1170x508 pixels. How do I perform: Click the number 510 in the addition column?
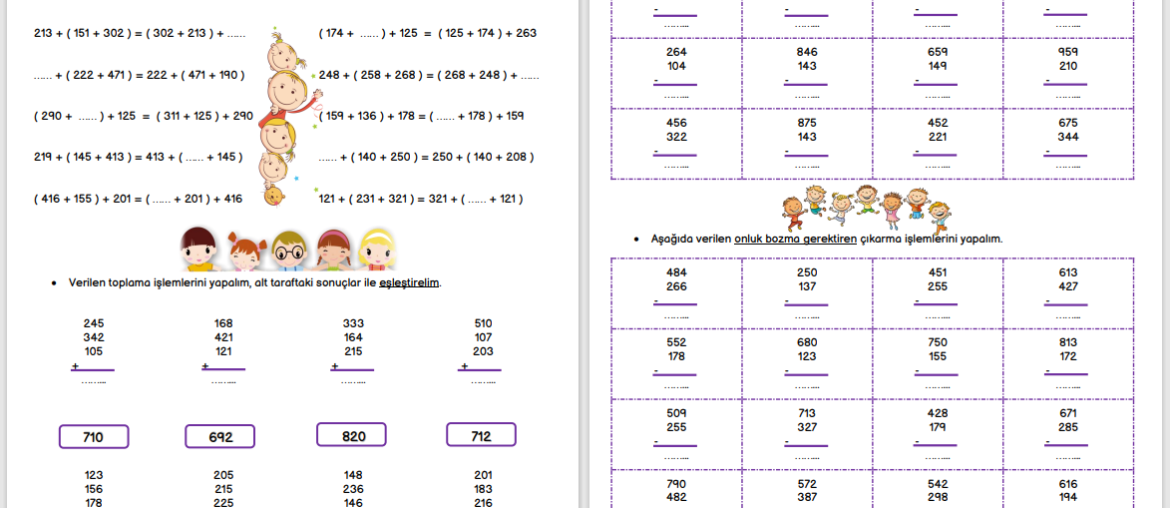(x=484, y=324)
